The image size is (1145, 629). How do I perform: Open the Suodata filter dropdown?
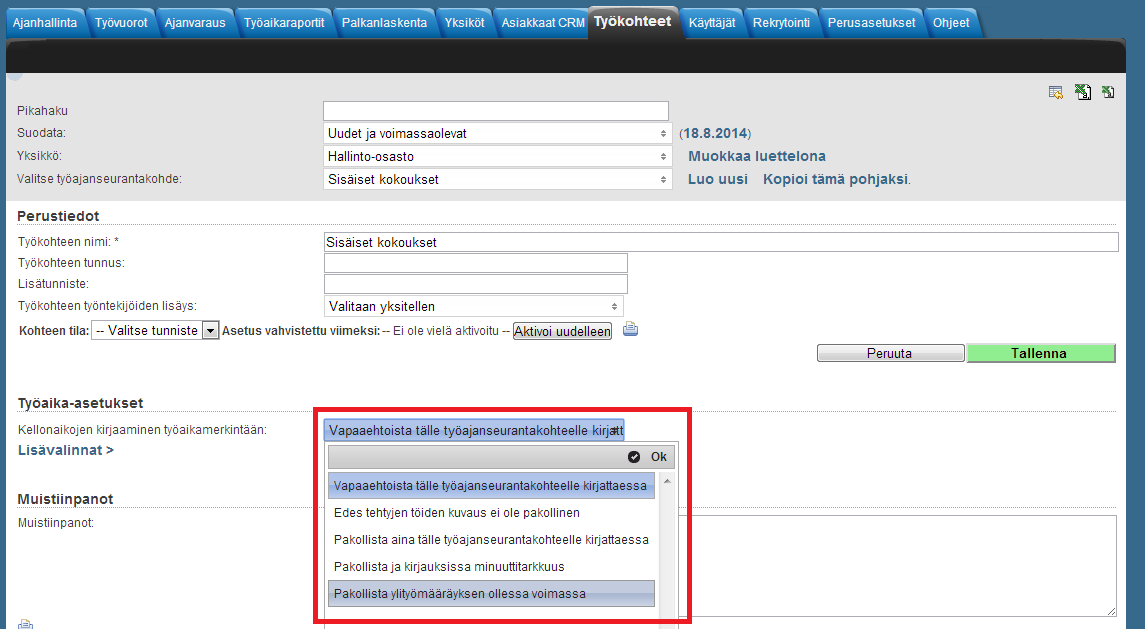click(x=497, y=133)
